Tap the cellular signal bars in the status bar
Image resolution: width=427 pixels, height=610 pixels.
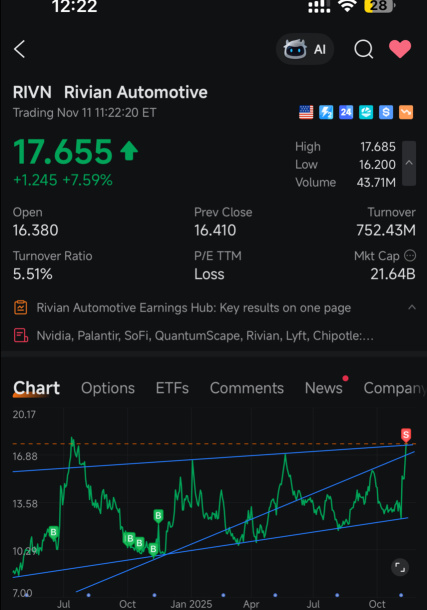pyautogui.click(x=319, y=6)
